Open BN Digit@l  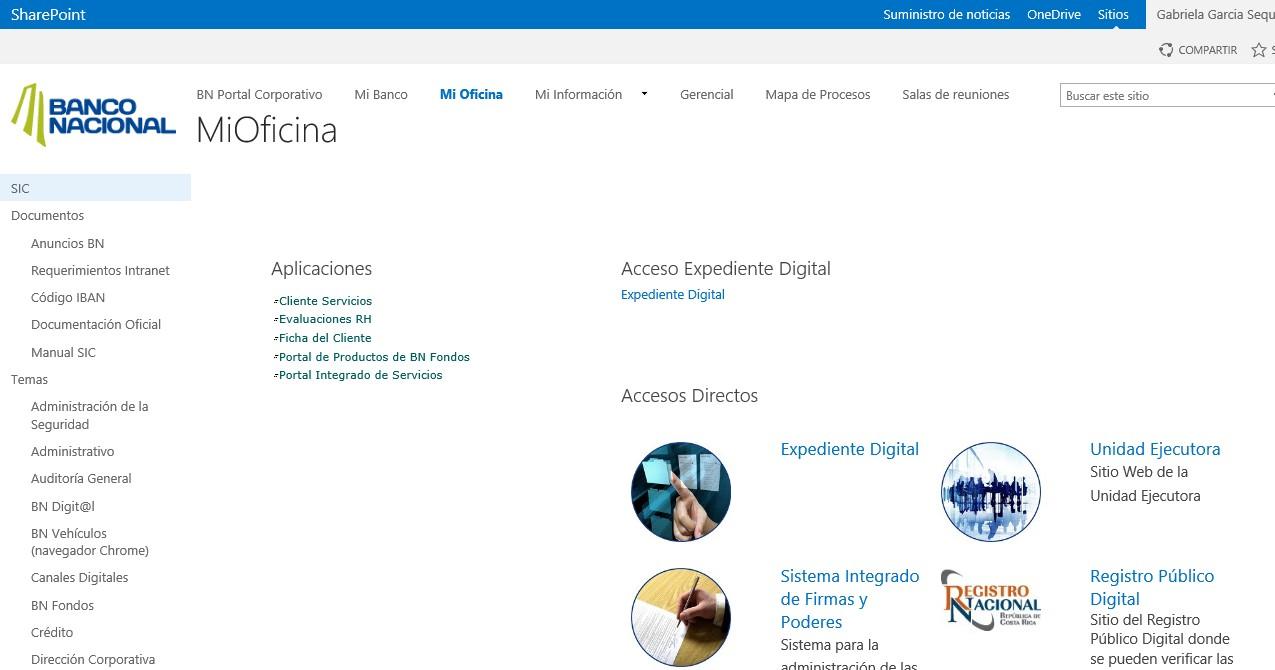[x=63, y=506]
